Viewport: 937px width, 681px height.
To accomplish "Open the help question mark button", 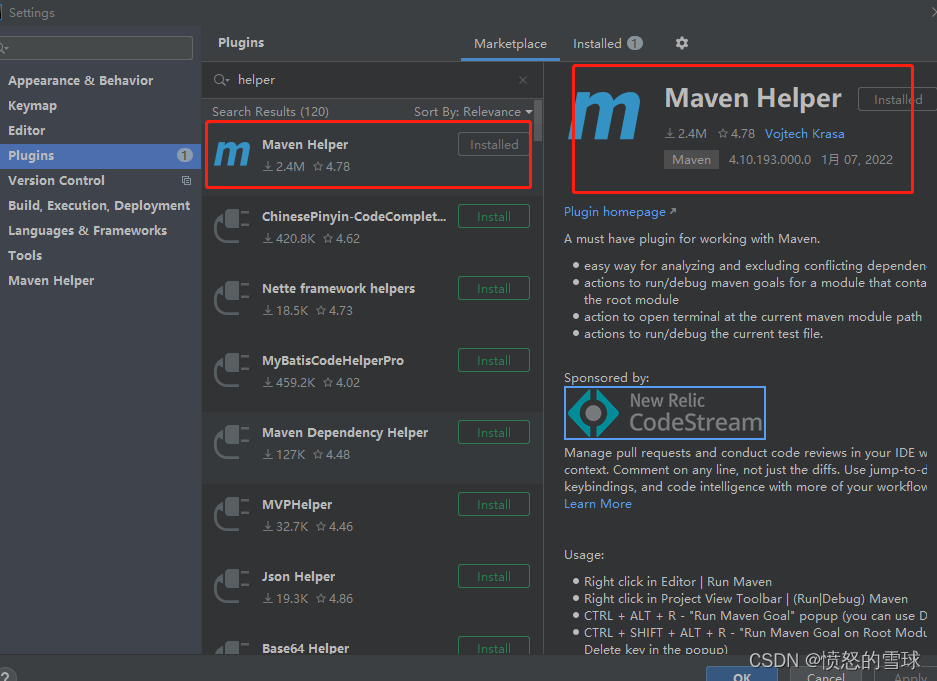I will click(6, 674).
